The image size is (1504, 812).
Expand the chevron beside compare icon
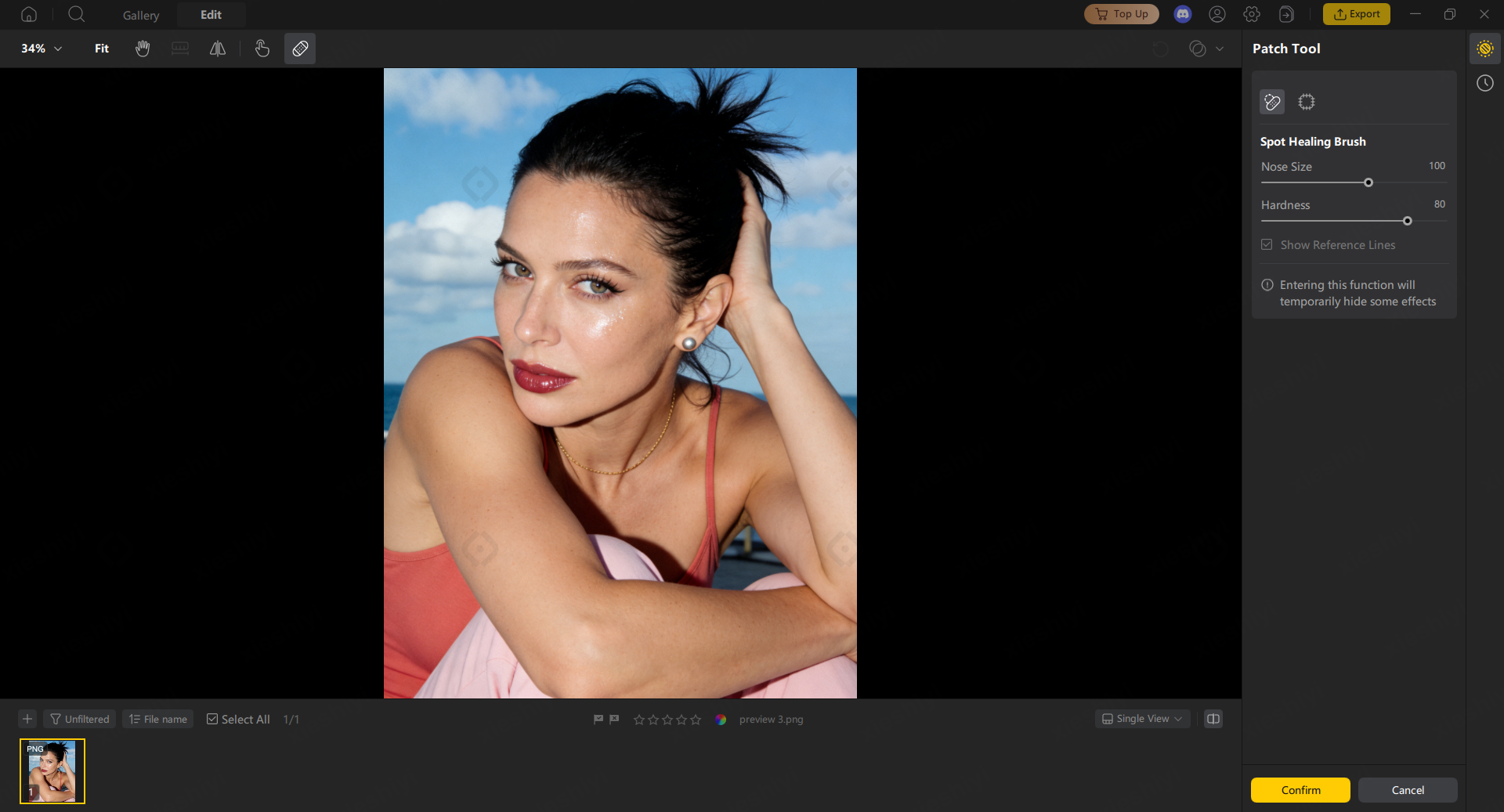point(1220,49)
